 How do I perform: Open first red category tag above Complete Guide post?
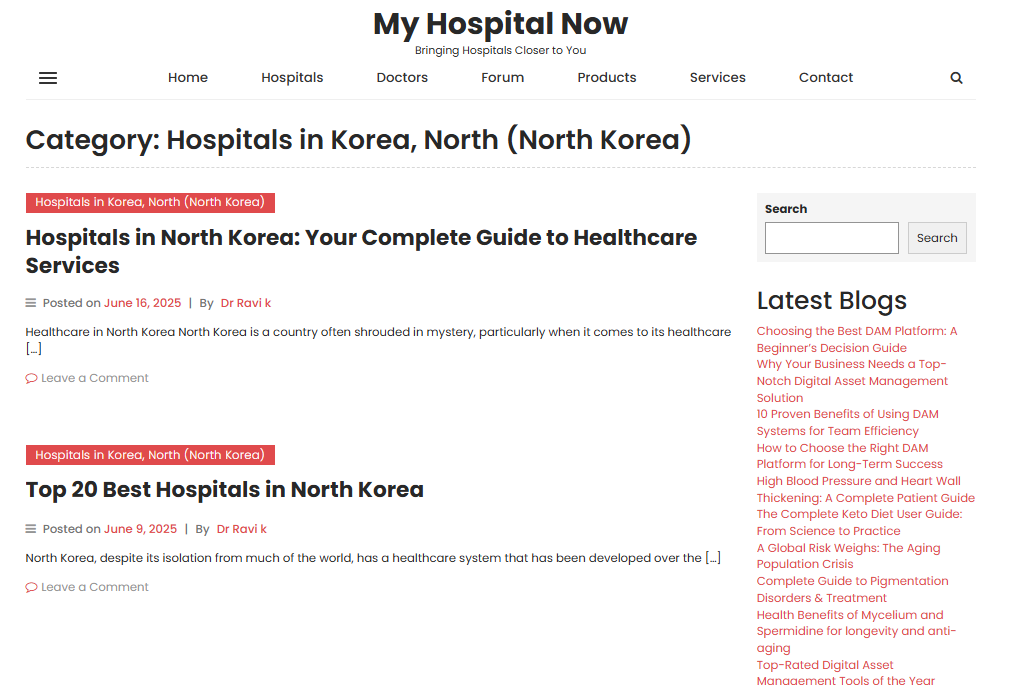[150, 202]
